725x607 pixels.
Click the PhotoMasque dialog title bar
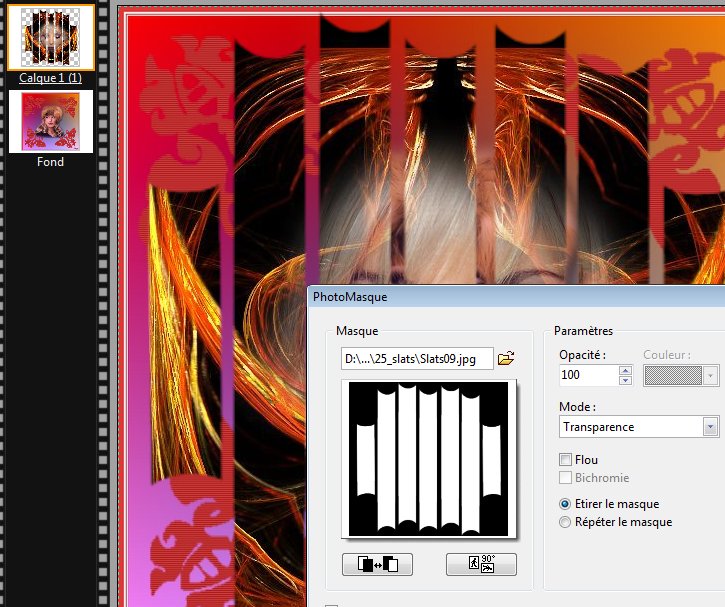pos(500,297)
